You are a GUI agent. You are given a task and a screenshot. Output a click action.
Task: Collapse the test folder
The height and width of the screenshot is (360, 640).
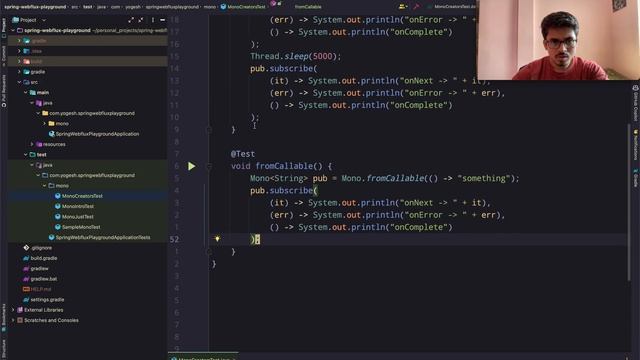(26, 154)
